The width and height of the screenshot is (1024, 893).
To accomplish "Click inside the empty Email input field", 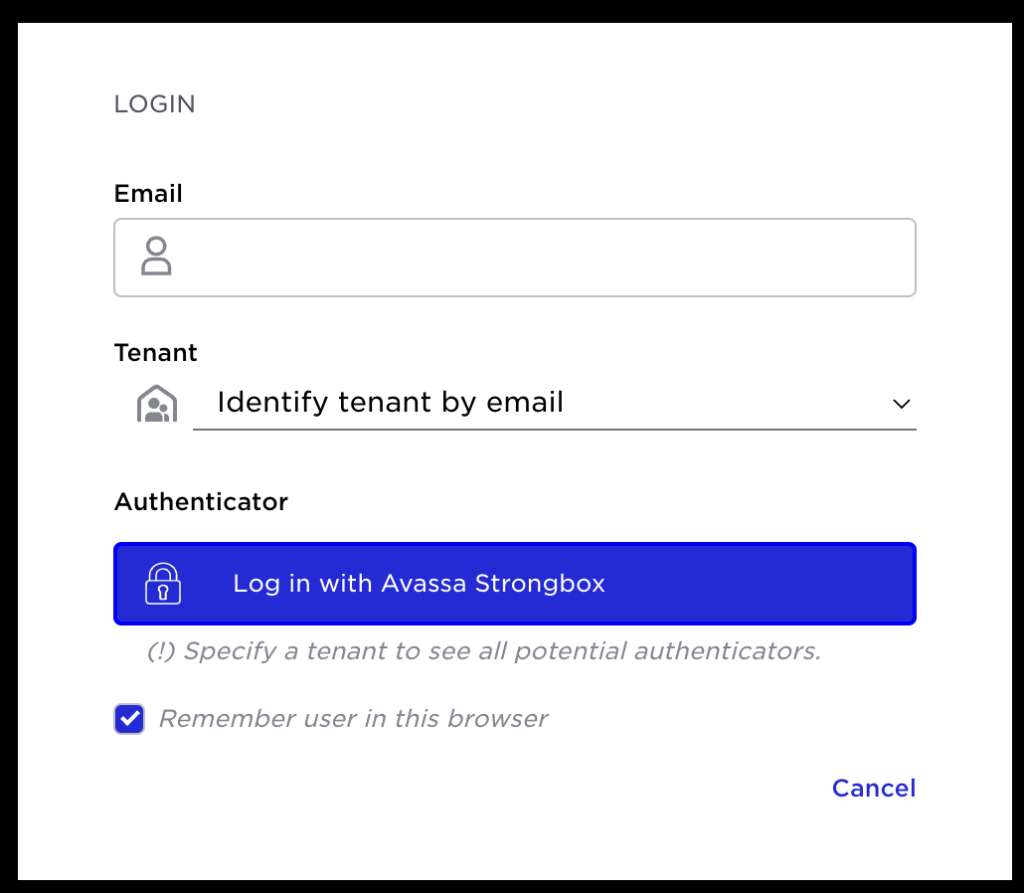I will tap(500, 257).
